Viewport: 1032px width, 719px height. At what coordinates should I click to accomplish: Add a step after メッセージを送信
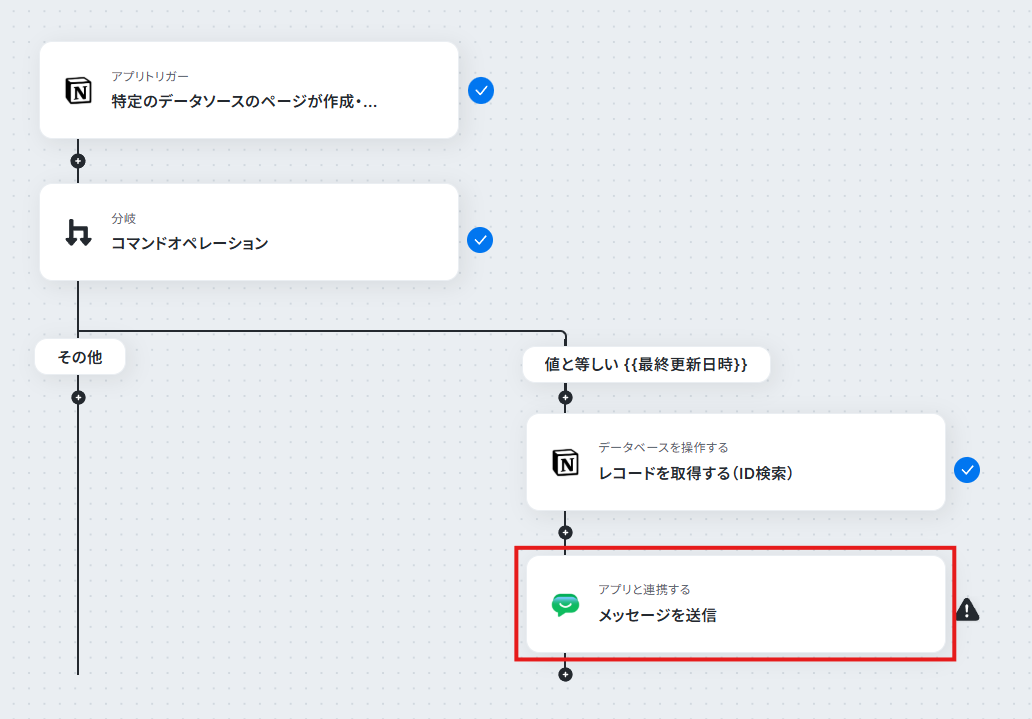click(x=565, y=674)
